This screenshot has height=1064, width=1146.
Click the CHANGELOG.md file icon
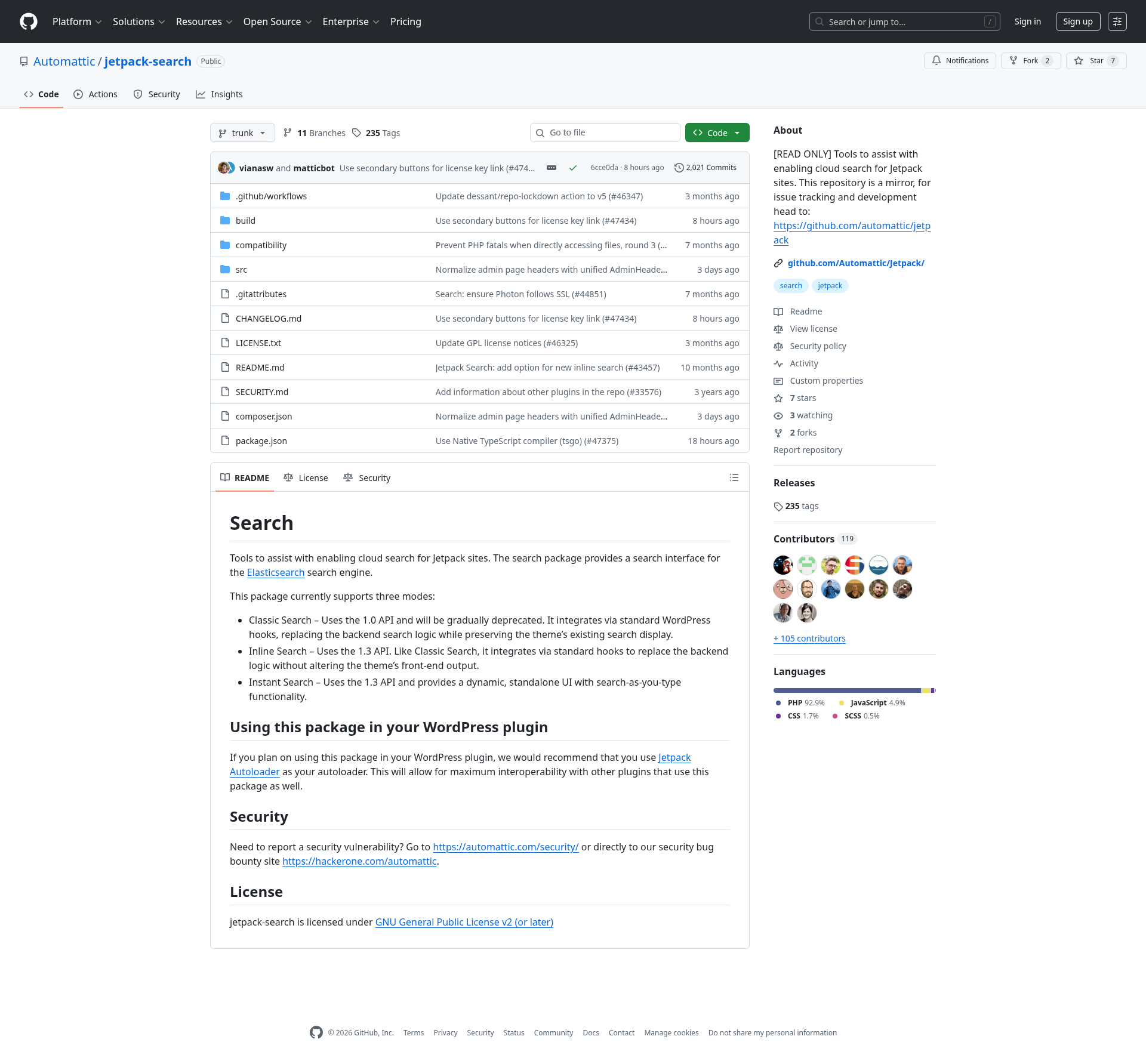tap(225, 318)
